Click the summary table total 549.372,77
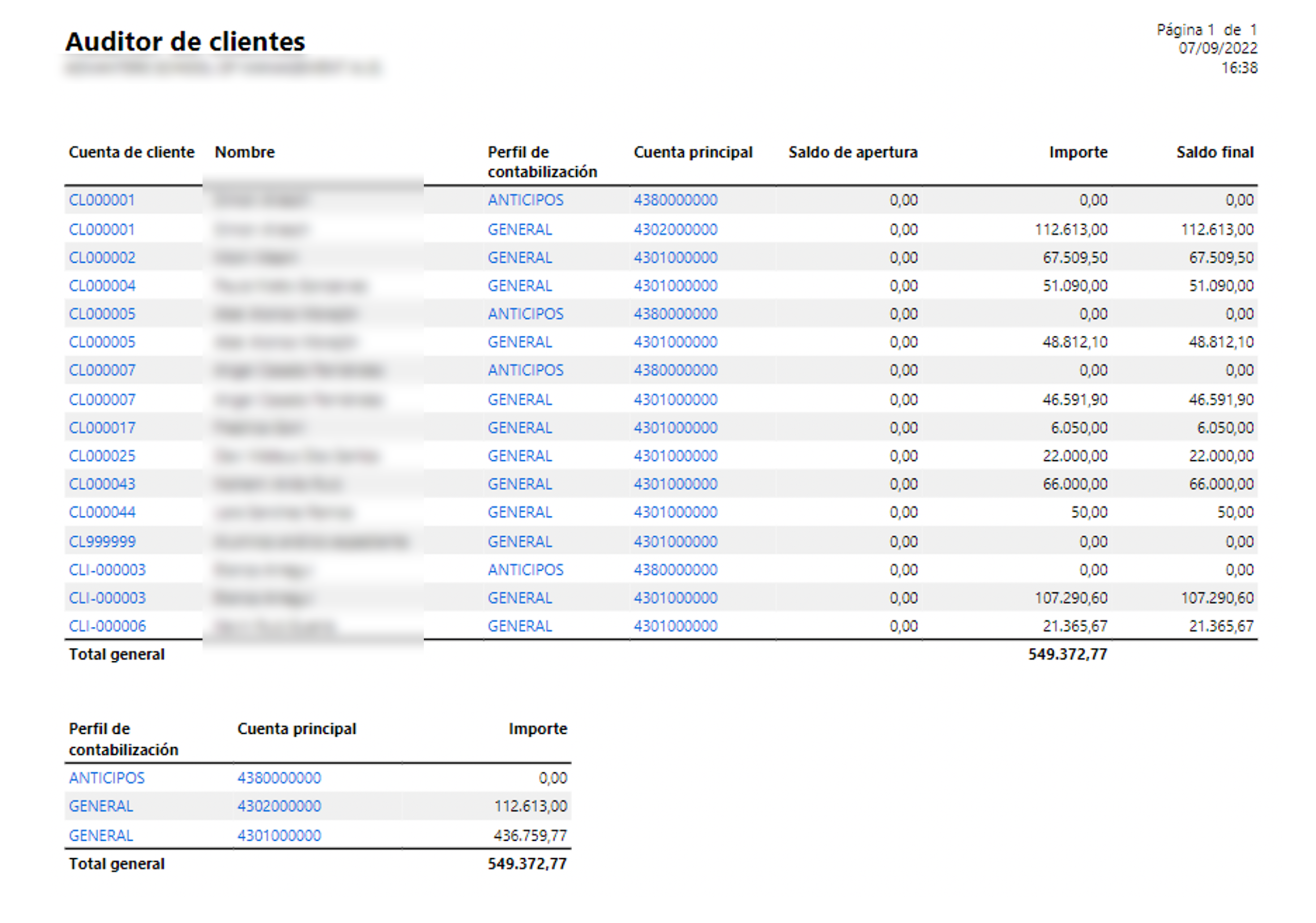This screenshot has height=923, width=1316. [527, 864]
